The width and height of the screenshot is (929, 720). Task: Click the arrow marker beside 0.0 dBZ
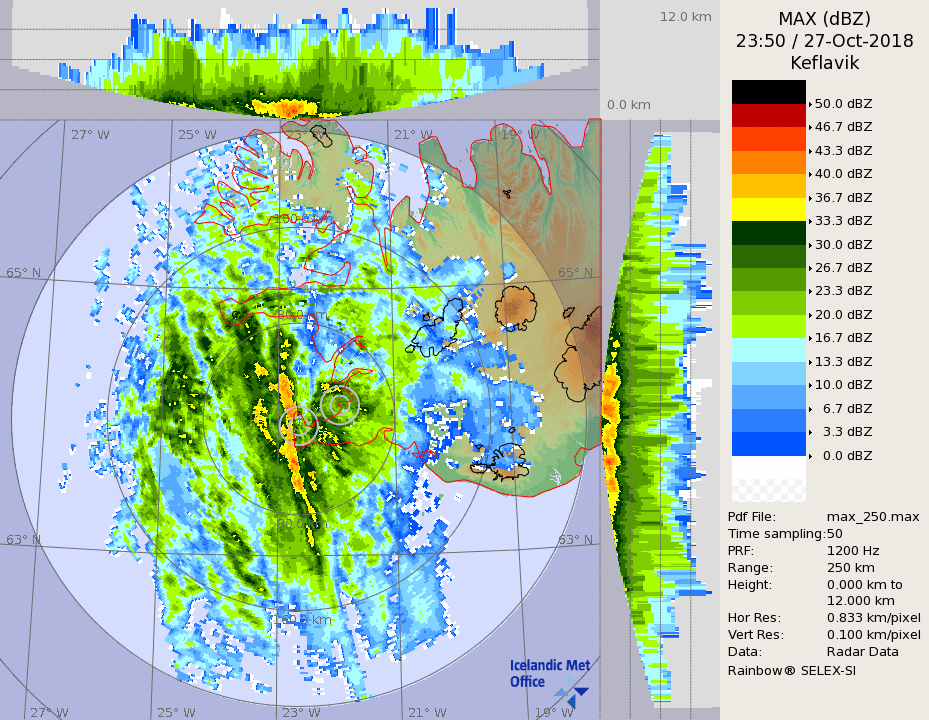810,456
